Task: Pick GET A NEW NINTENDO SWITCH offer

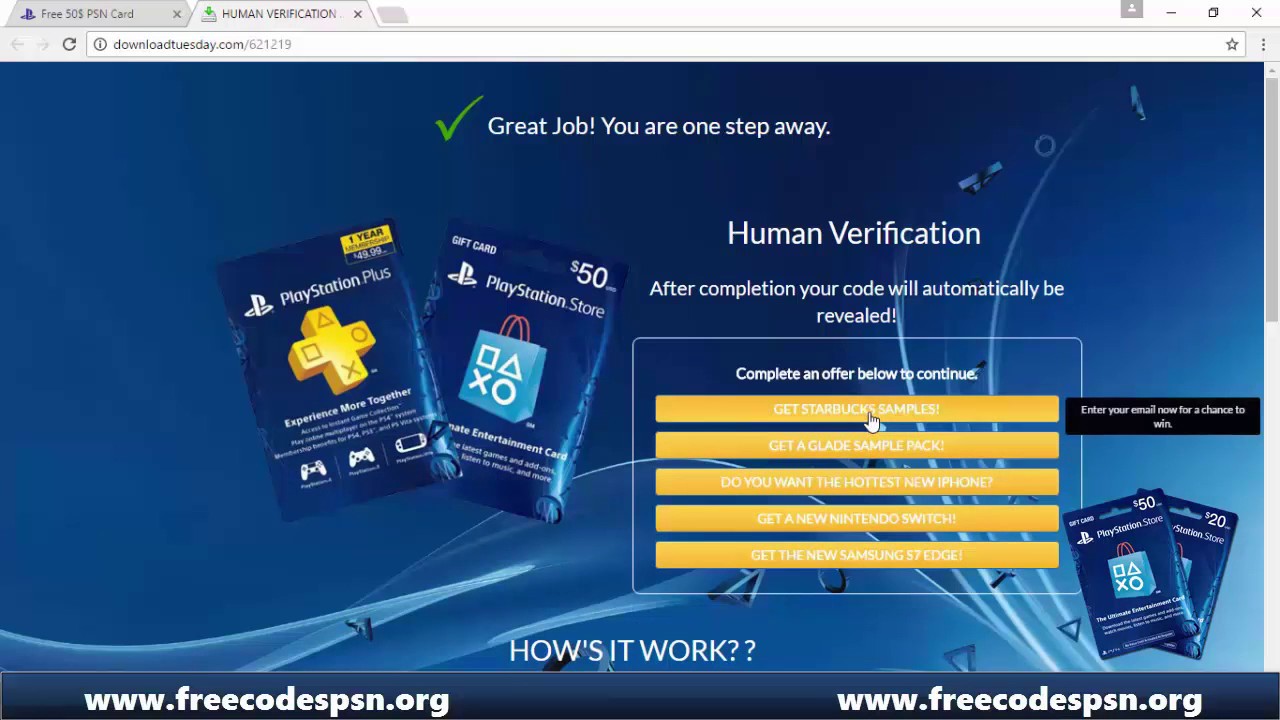Action: 857,518
